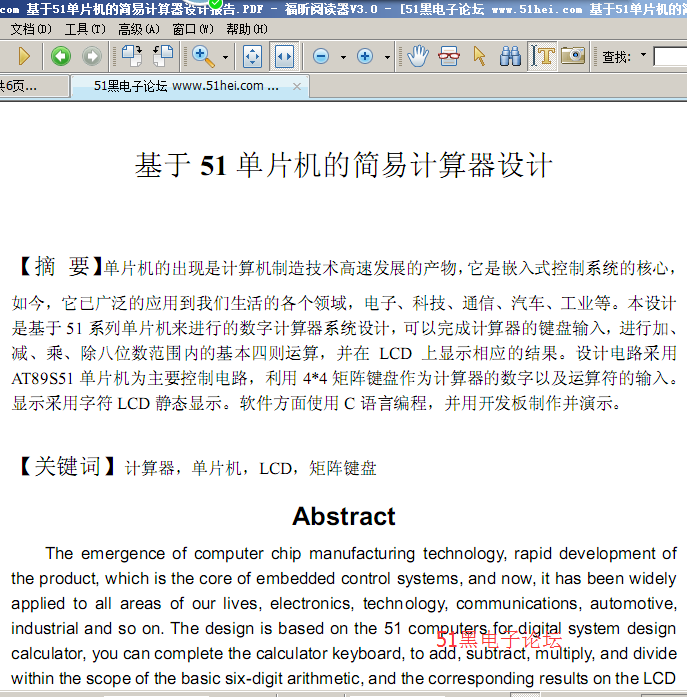
Task: Open dropdown next to zoom in button
Action: click(387, 57)
